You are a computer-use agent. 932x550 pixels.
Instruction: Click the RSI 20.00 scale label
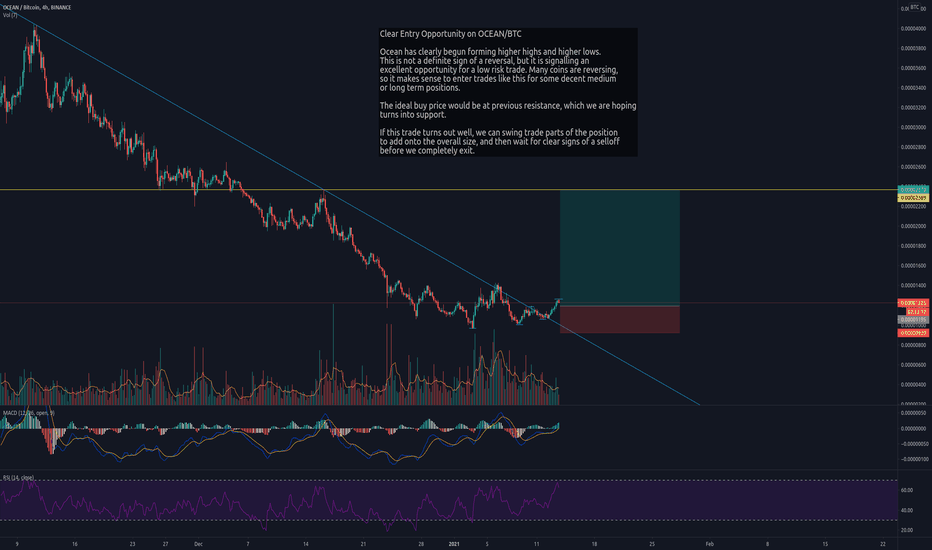(907, 530)
